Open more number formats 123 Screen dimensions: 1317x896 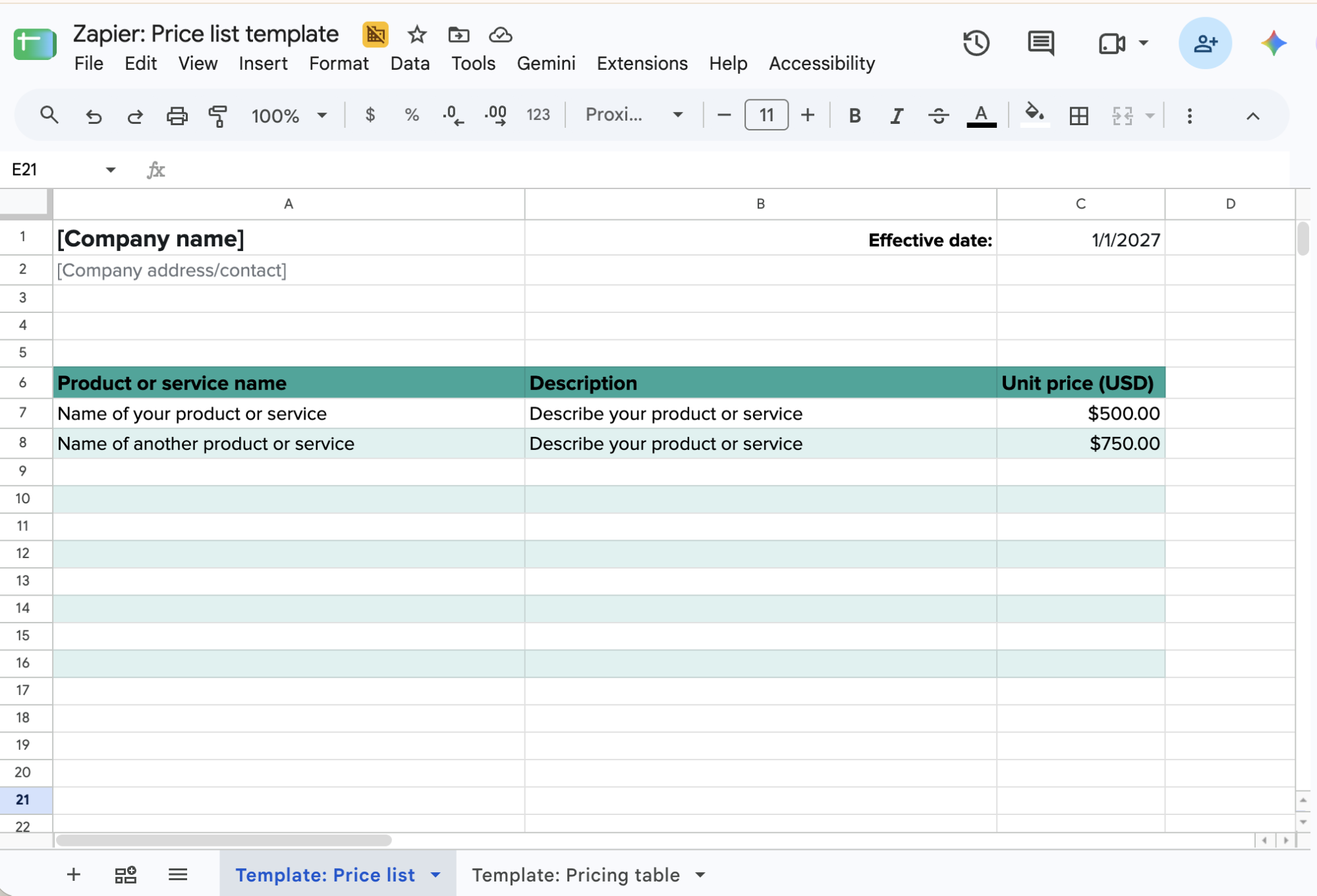click(538, 115)
